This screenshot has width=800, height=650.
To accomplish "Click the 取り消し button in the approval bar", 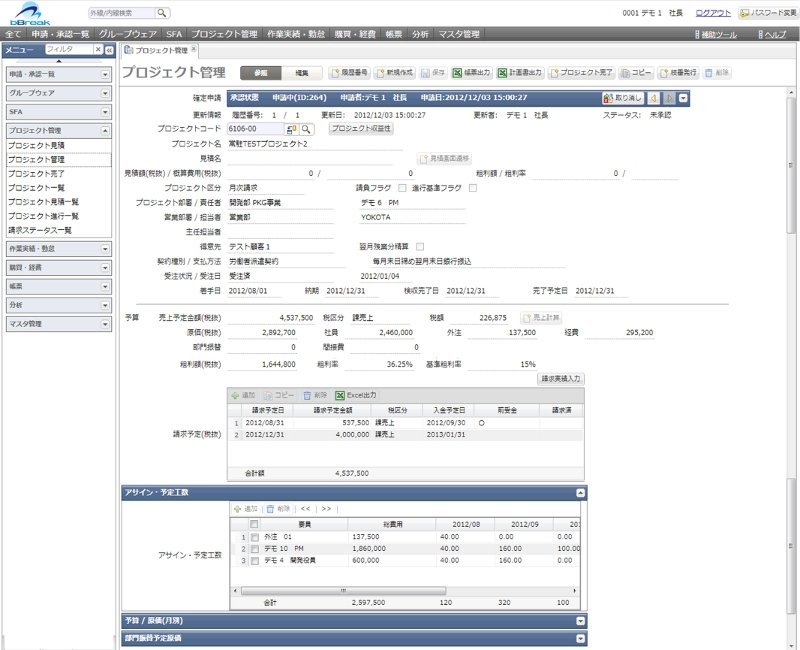I will 623,98.
